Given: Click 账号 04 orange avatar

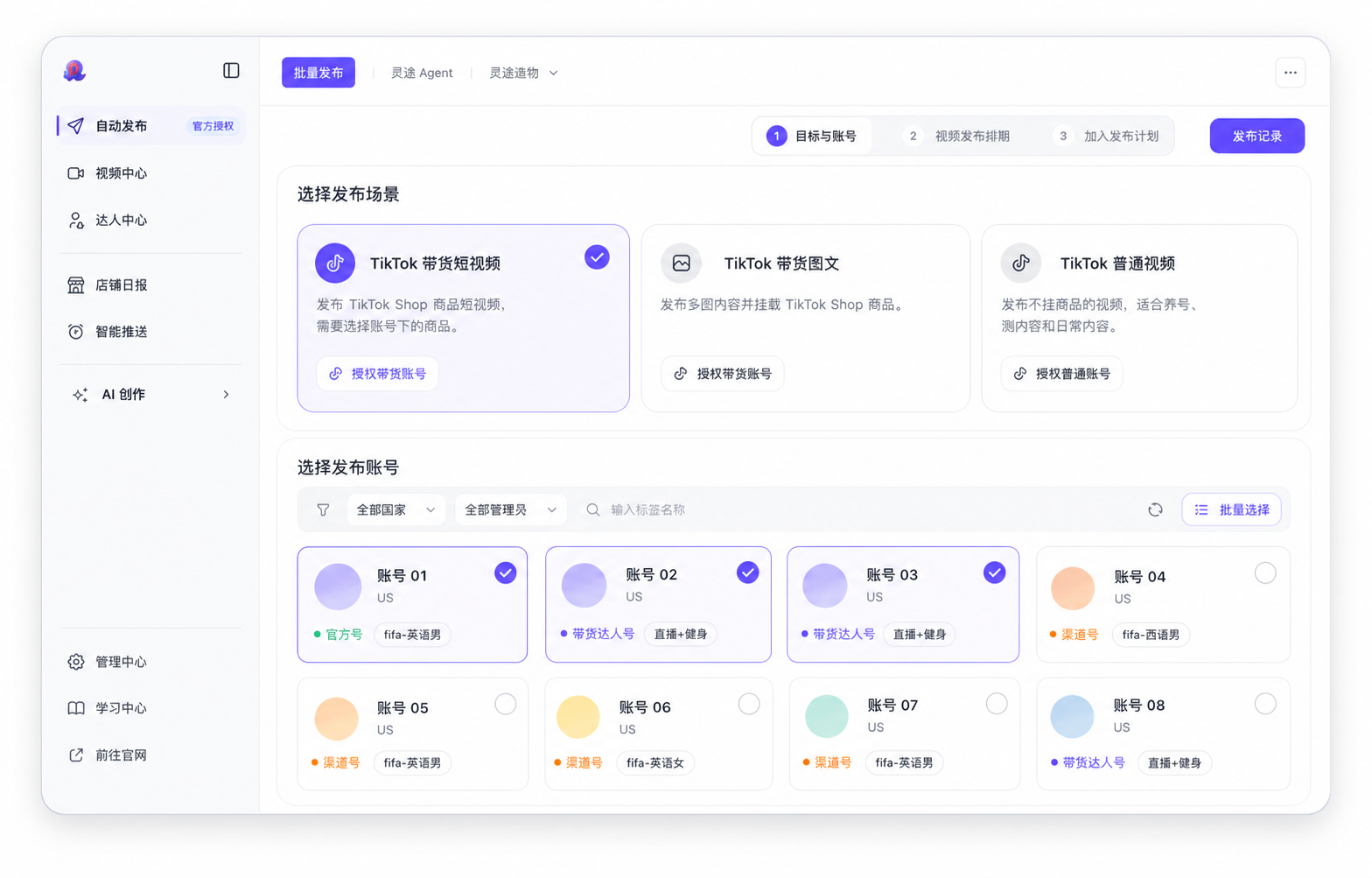Looking at the screenshot, I should point(1073,588).
